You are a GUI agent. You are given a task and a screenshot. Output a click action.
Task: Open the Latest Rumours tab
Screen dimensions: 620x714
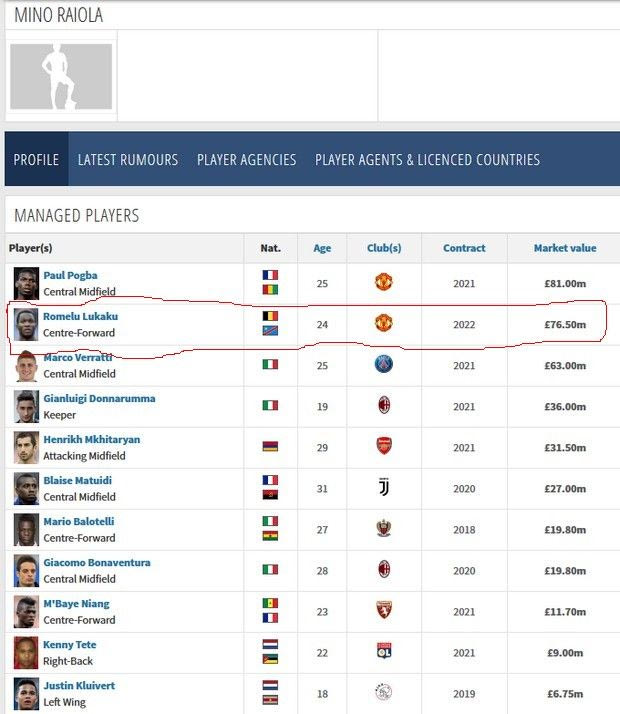(128, 160)
